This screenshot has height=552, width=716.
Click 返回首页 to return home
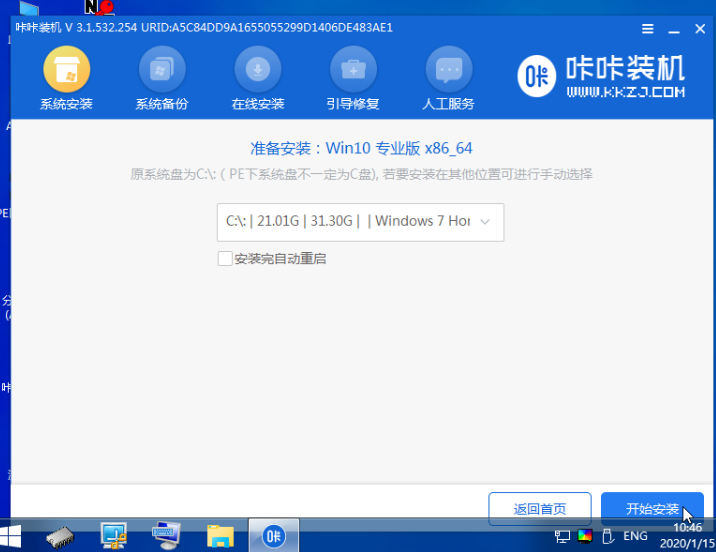coord(540,509)
